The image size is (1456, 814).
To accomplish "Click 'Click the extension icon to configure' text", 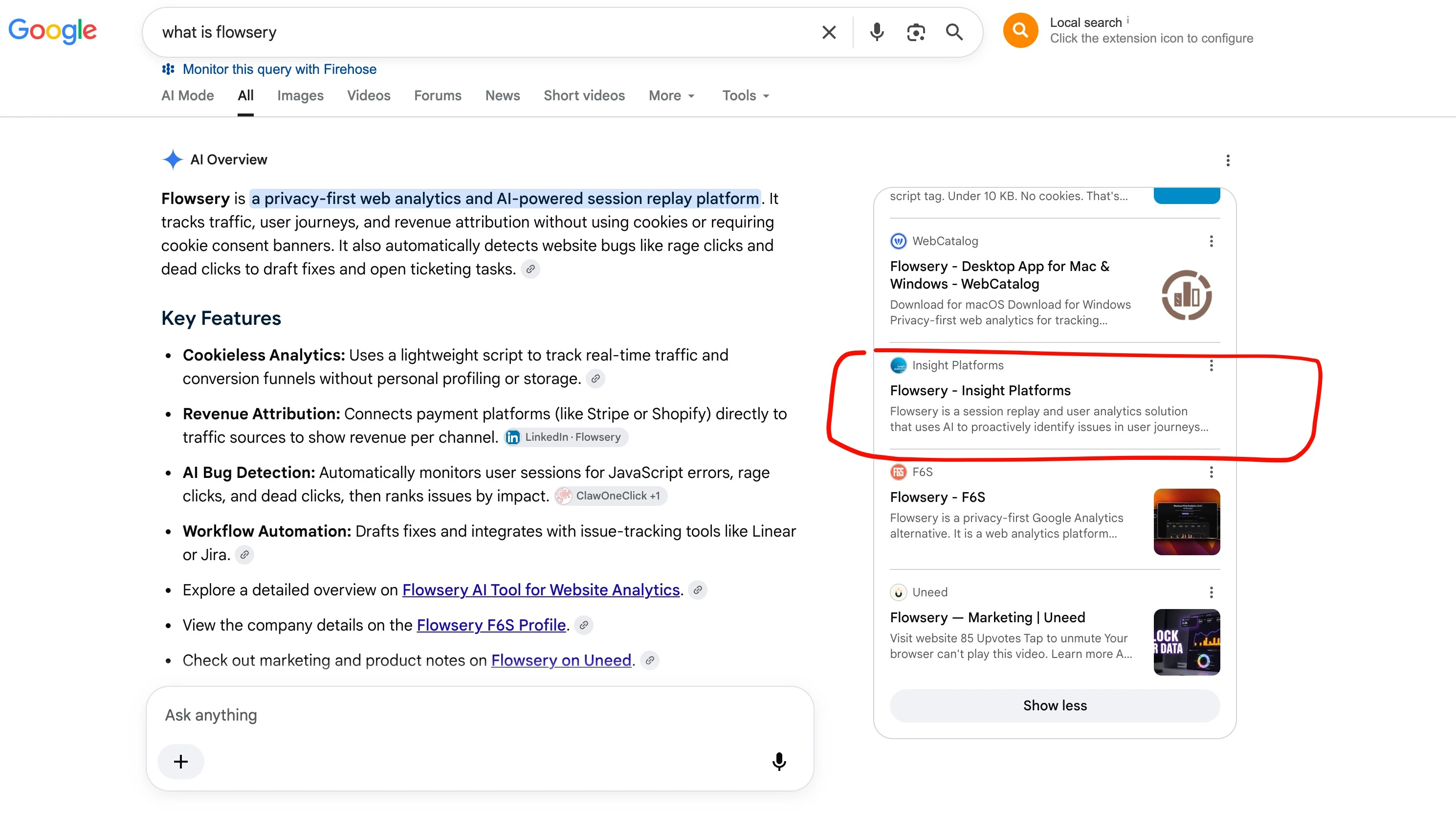I will tap(1151, 39).
